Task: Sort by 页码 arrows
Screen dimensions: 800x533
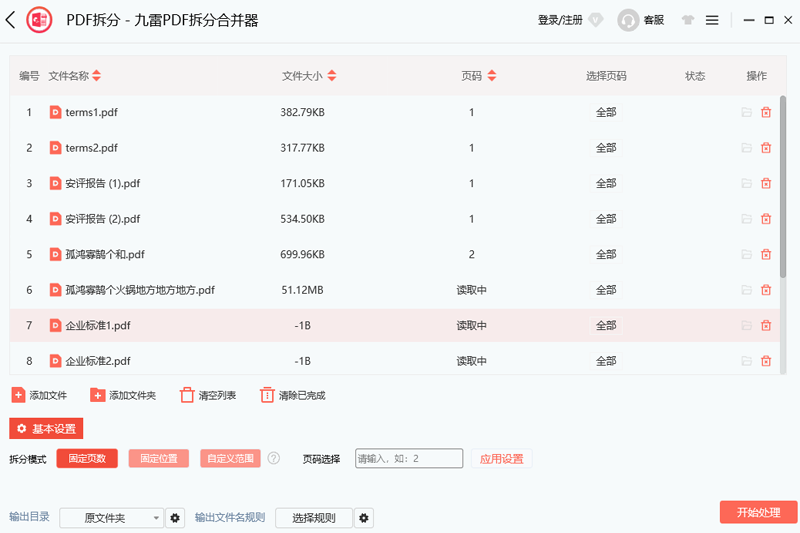Action: 491,75
